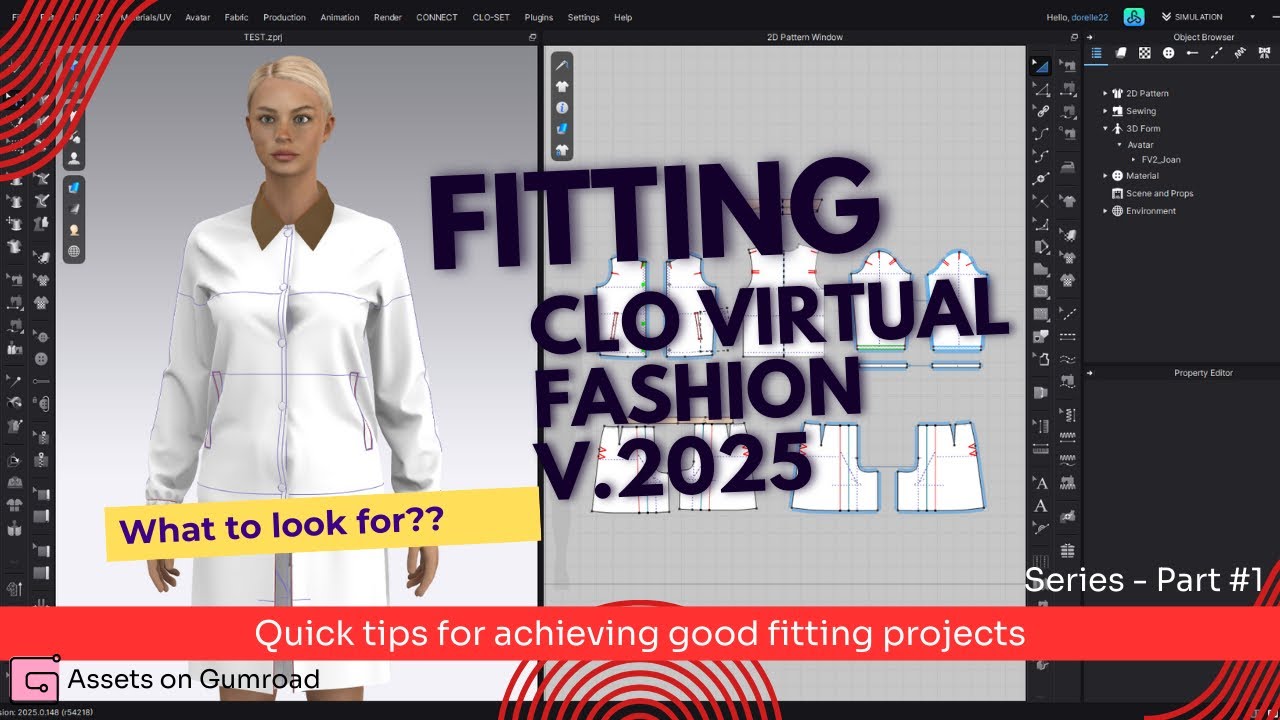Screen dimensions: 1280x720
Task: Open the Button tab in Object Browser
Action: [1169, 53]
